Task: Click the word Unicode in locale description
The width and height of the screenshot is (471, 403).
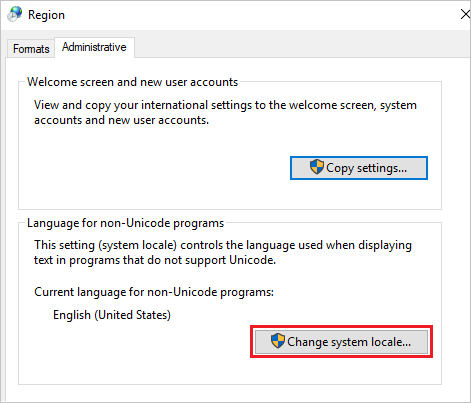Action: point(251,260)
